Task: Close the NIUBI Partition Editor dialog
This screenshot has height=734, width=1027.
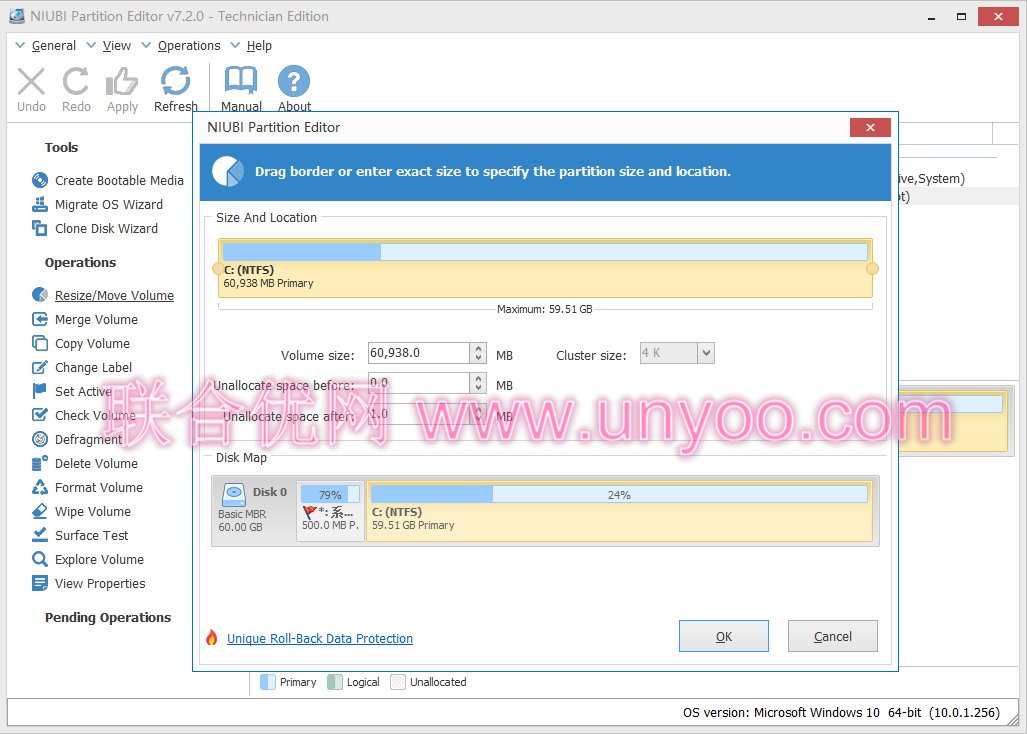Action: (x=870, y=127)
